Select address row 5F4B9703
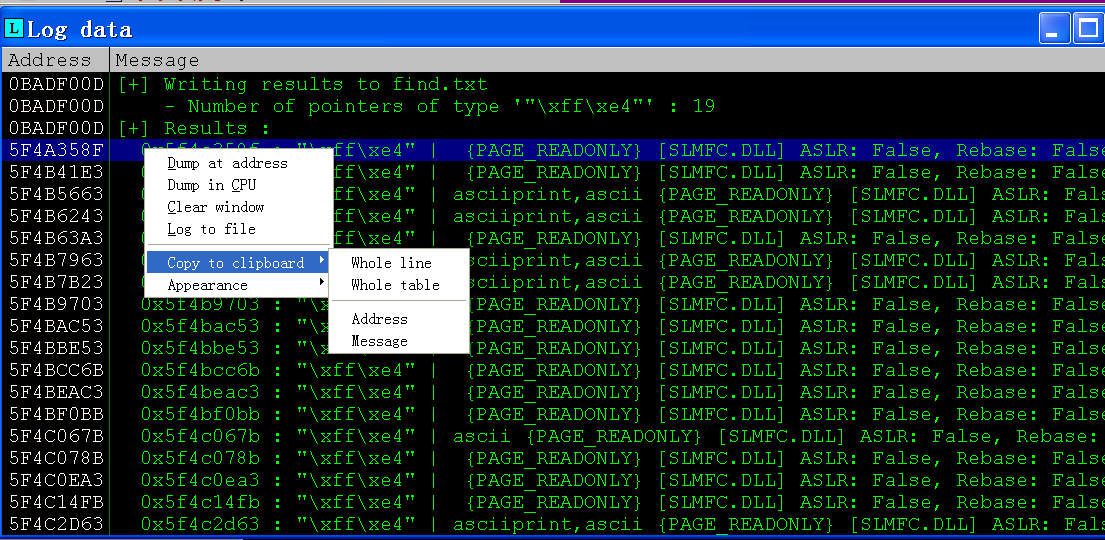 point(56,304)
